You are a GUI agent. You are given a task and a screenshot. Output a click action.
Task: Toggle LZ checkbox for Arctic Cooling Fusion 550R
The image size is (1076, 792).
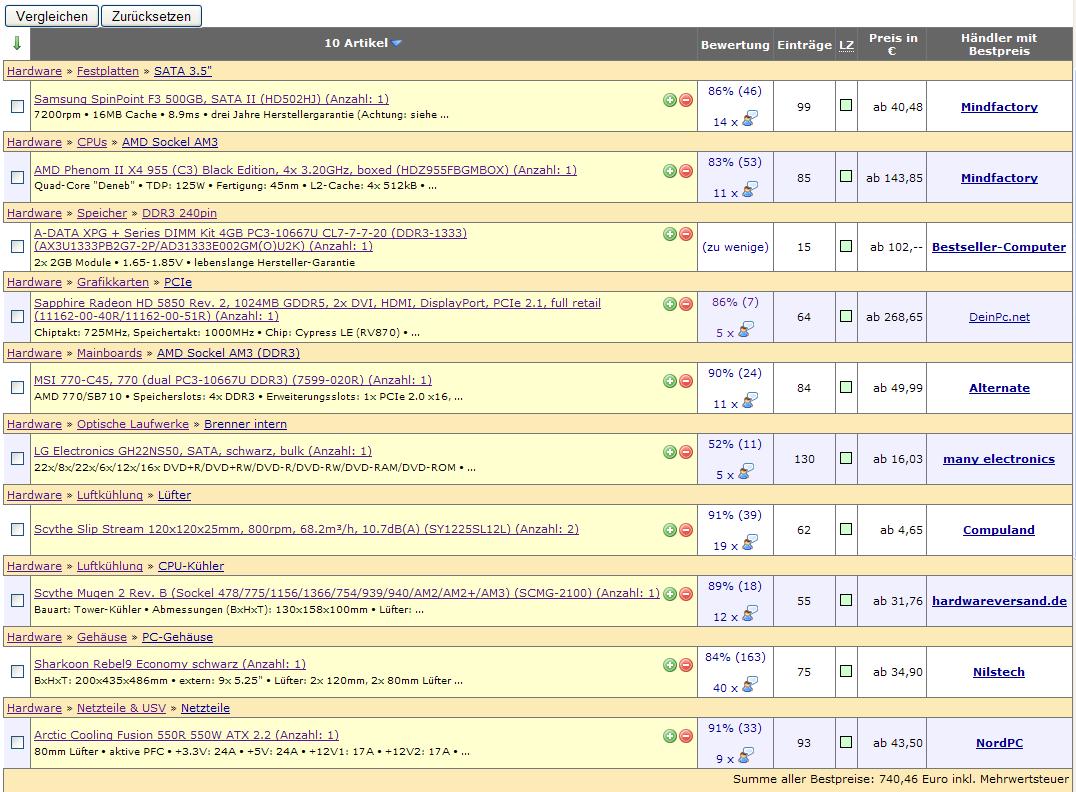846,742
